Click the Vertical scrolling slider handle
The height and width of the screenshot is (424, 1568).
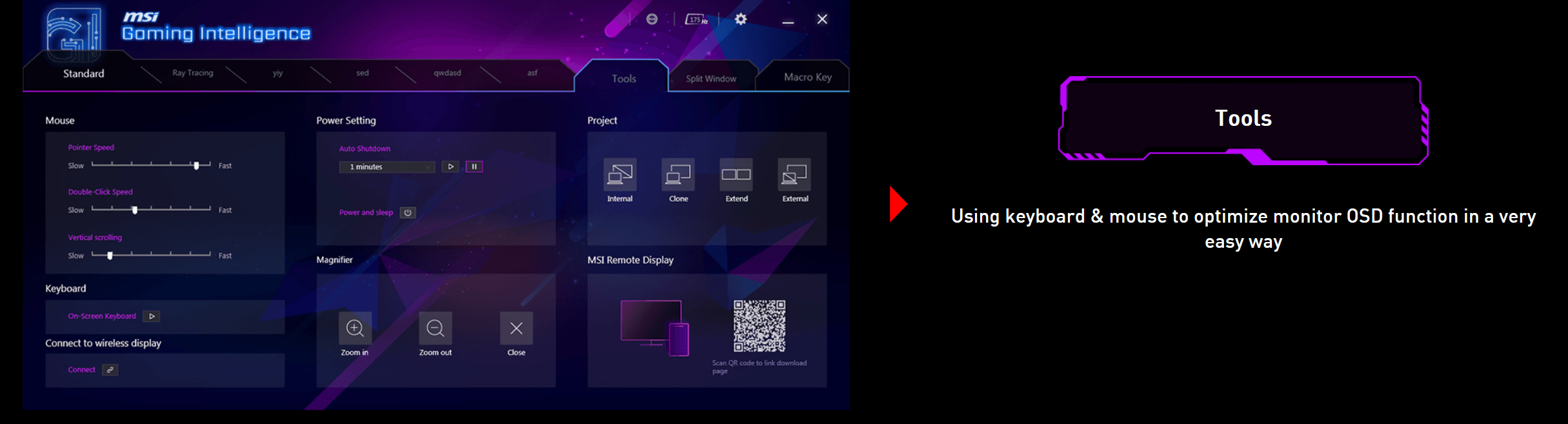pos(110,256)
